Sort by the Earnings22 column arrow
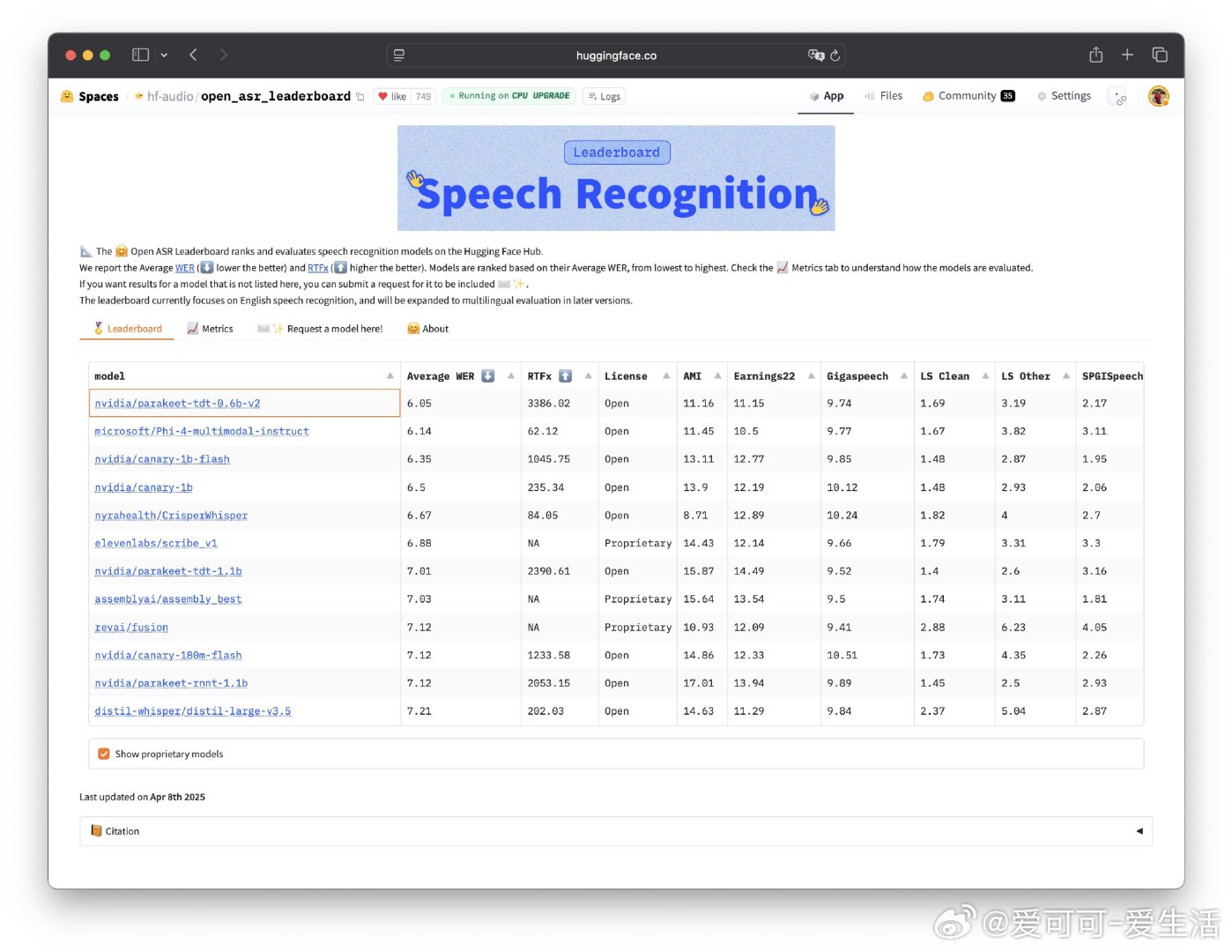 click(x=811, y=376)
